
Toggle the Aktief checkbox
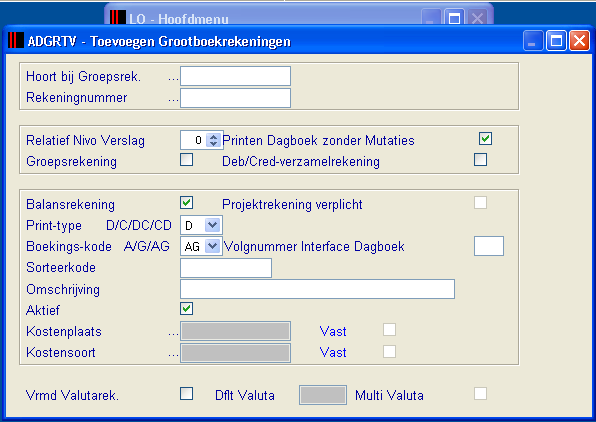point(186,308)
